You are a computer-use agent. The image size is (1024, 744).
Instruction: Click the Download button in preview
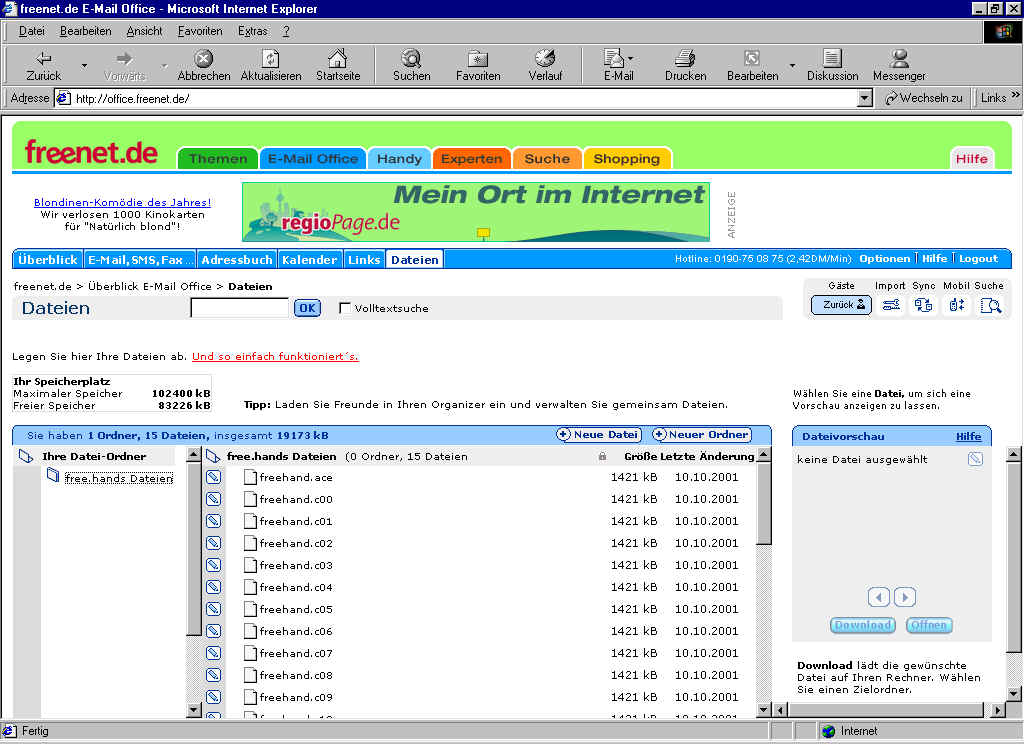coord(863,625)
